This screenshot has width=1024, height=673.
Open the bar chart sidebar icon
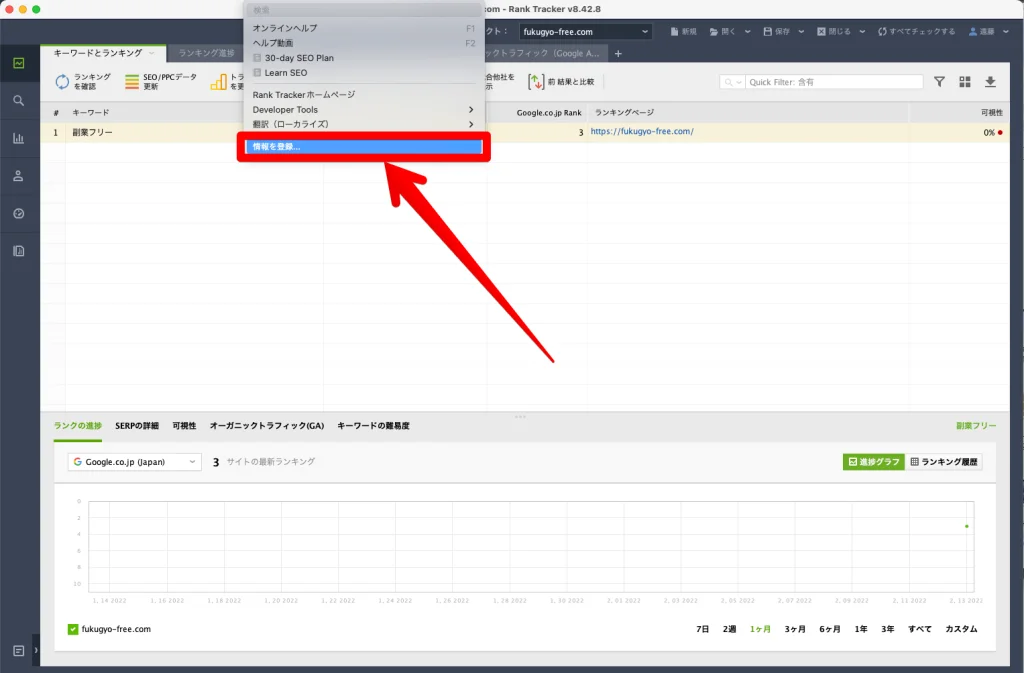pos(19,138)
